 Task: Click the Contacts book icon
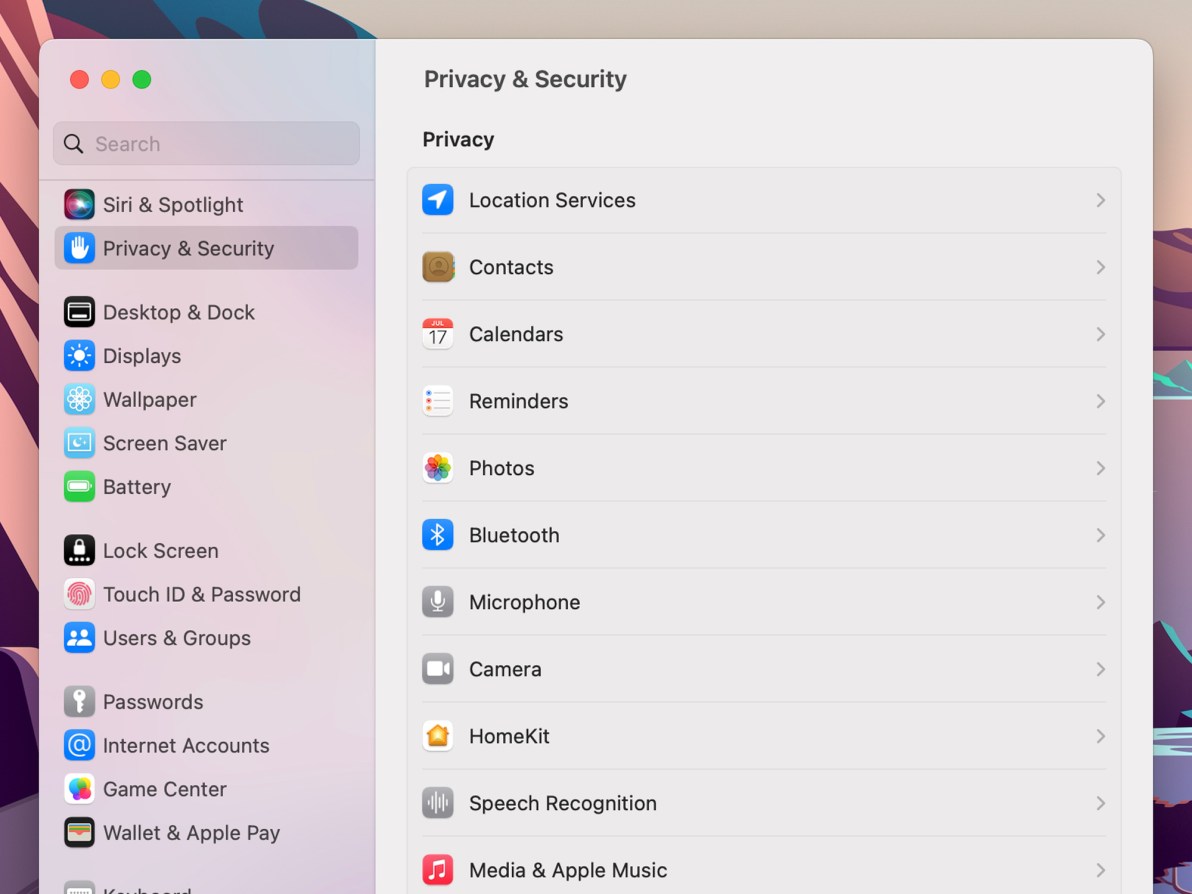click(438, 267)
